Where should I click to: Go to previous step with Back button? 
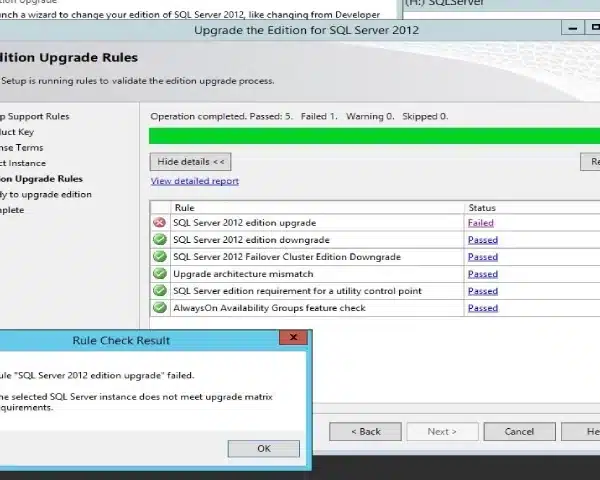click(363, 431)
